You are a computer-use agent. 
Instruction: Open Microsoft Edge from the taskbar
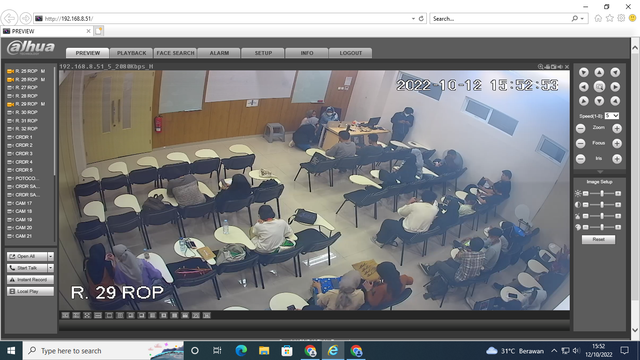tap(241, 351)
